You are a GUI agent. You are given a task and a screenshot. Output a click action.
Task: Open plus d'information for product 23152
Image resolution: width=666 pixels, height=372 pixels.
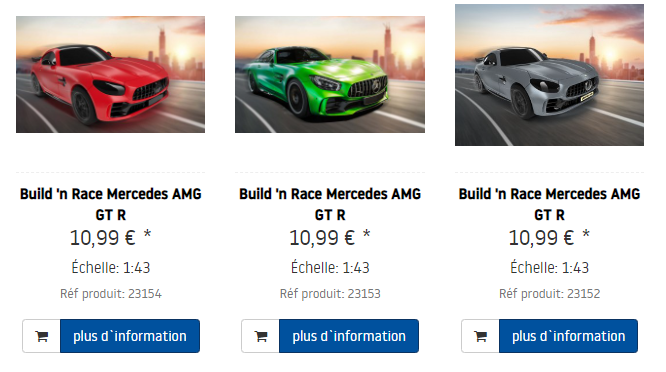pyautogui.click(x=568, y=336)
